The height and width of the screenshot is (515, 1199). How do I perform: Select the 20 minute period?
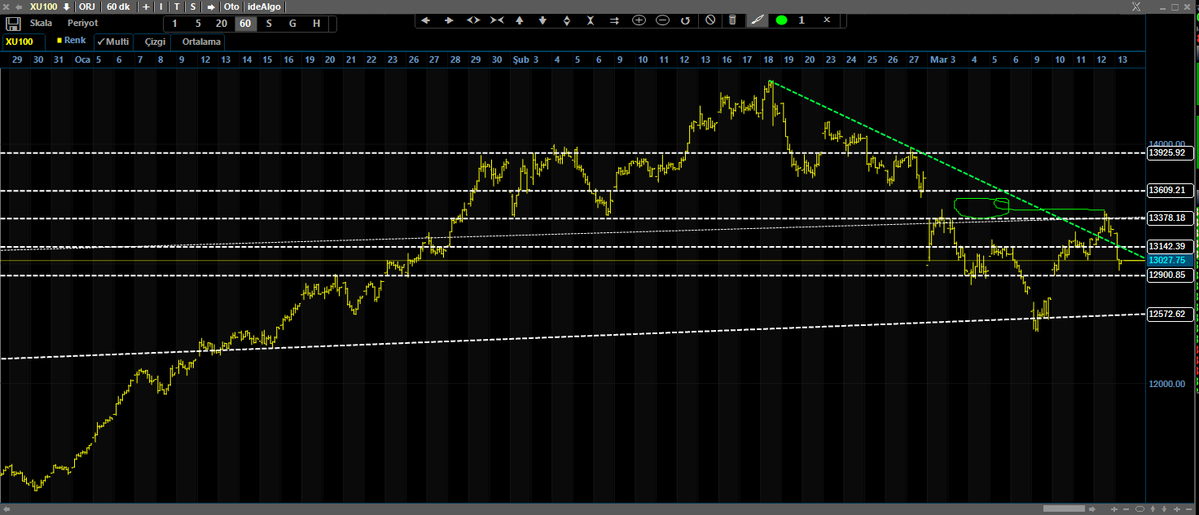221,24
